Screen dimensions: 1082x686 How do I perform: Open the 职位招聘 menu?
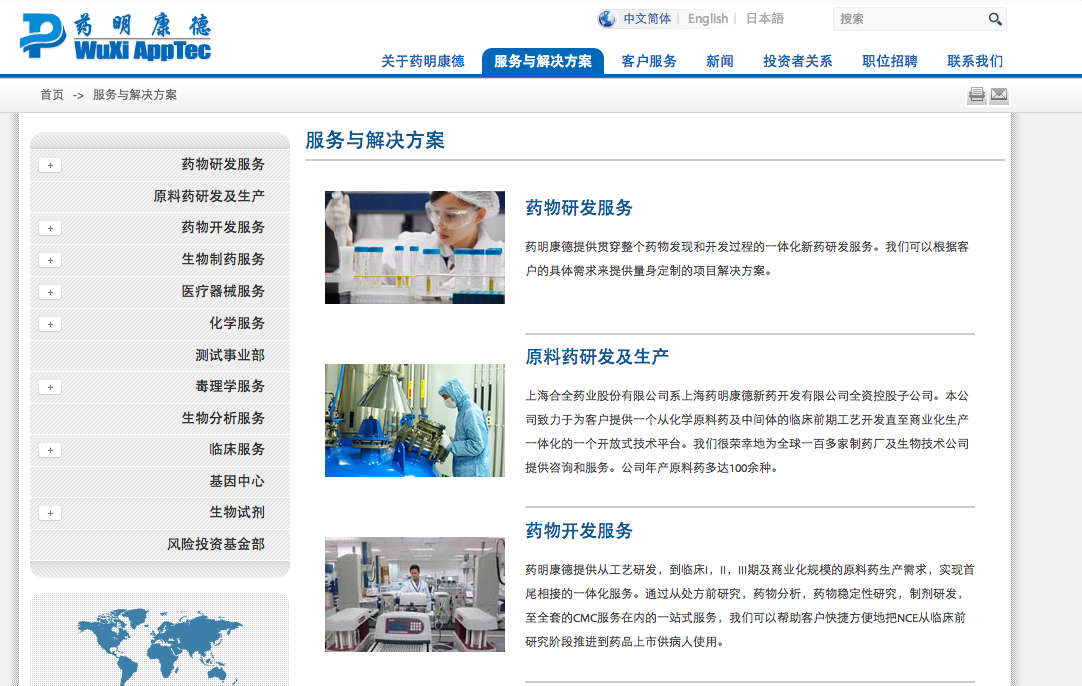click(890, 61)
